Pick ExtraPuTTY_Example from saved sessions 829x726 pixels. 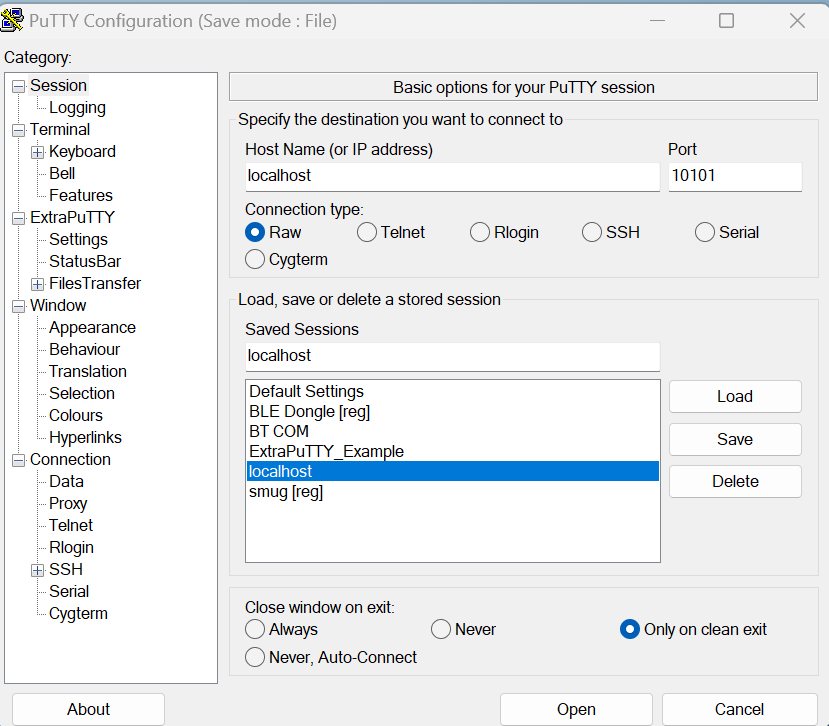[326, 452]
